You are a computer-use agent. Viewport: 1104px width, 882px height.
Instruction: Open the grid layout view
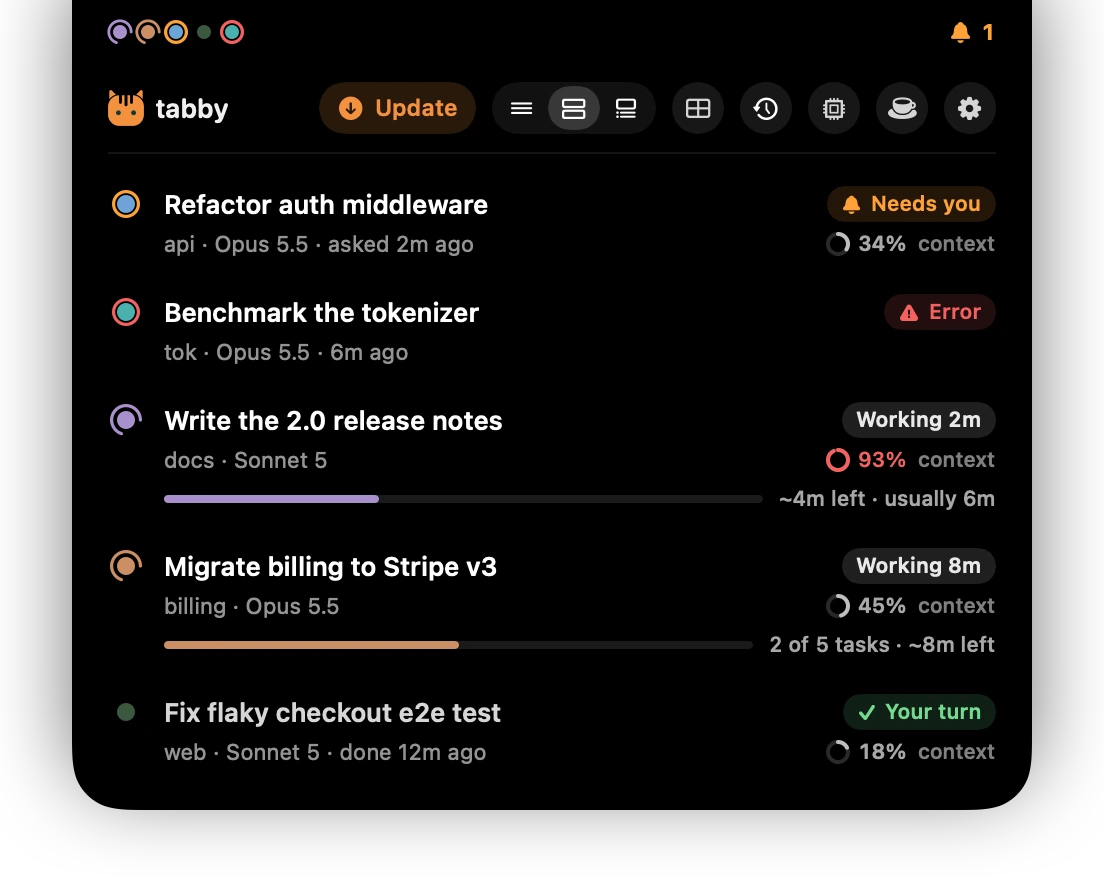(x=698, y=108)
